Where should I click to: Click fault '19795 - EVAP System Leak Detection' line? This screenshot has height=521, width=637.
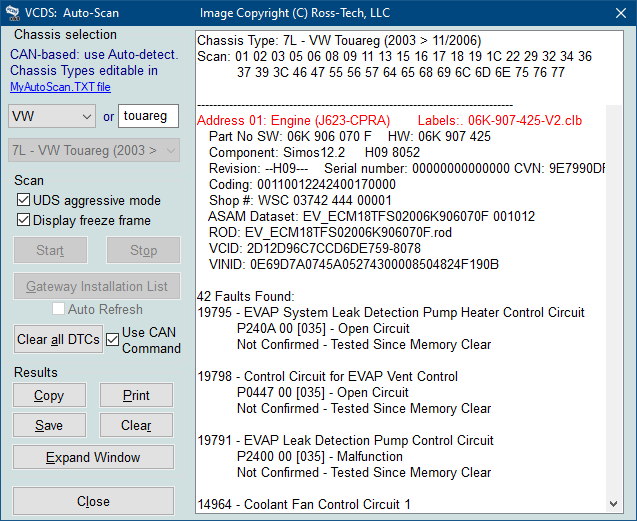pyautogui.click(x=391, y=312)
